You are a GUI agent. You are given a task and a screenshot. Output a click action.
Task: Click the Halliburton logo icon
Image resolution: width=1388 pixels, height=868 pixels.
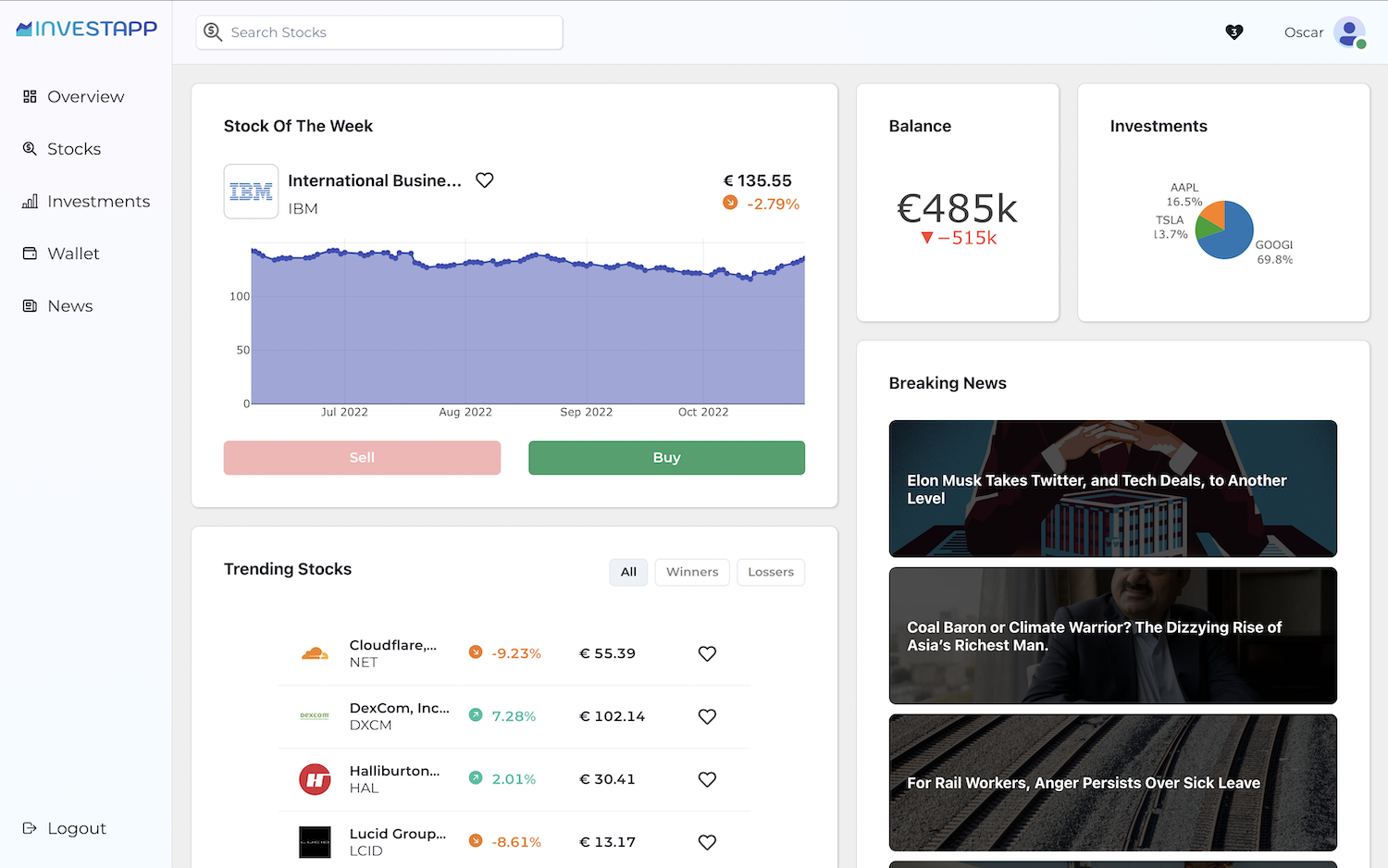315,779
